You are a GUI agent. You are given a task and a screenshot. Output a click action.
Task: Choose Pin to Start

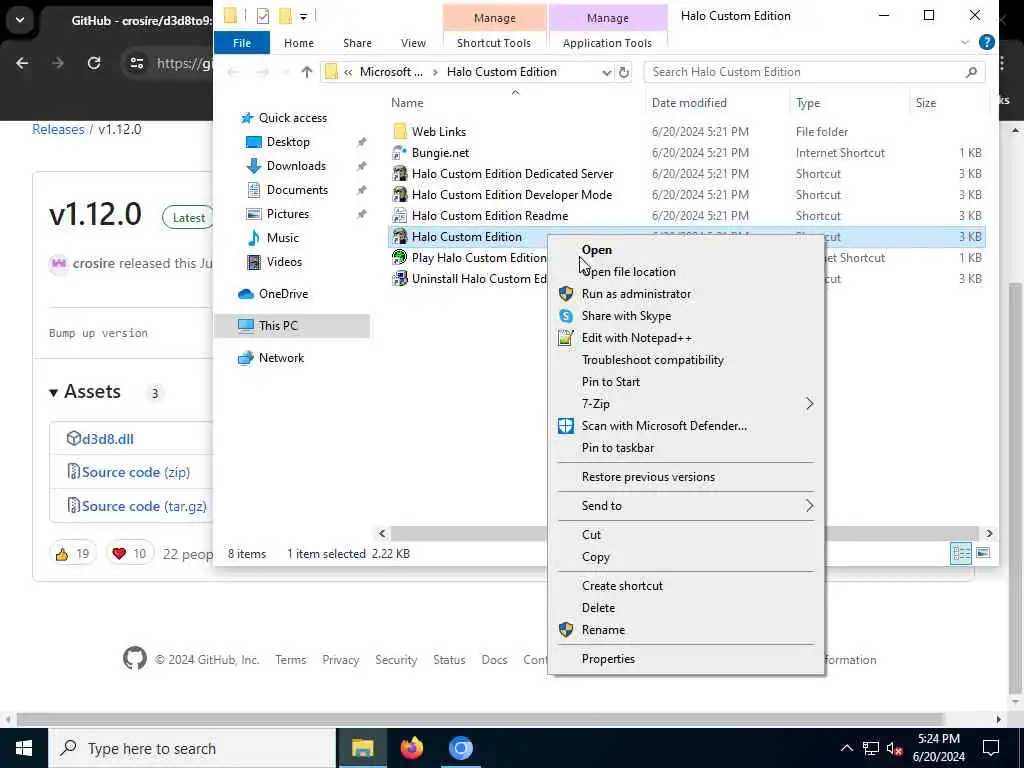coord(611,382)
